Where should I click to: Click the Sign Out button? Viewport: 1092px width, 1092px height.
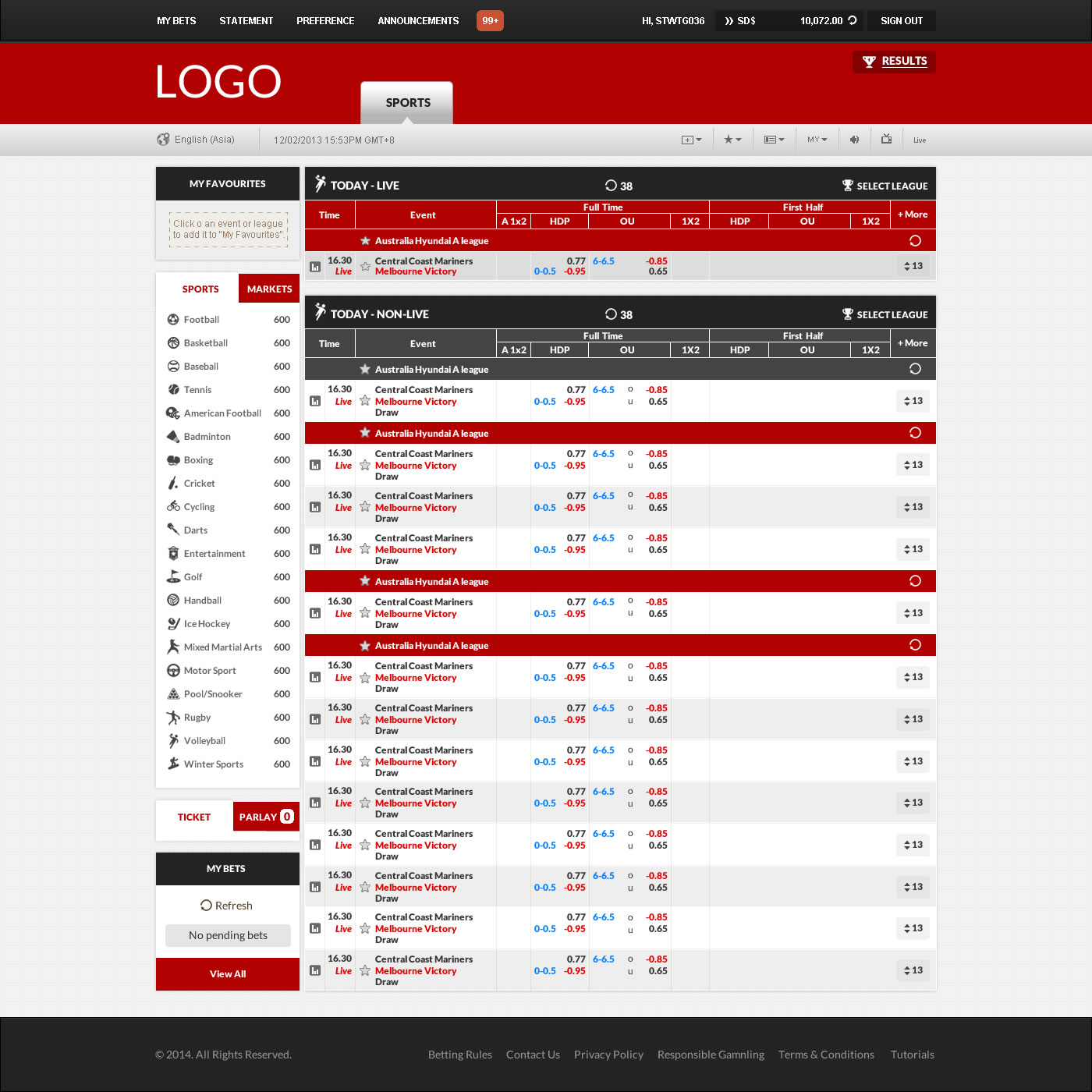tap(902, 21)
